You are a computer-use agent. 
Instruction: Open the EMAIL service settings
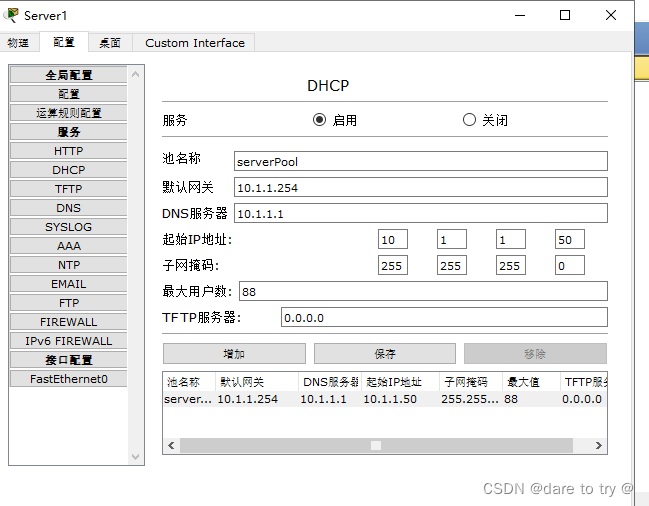[69, 284]
